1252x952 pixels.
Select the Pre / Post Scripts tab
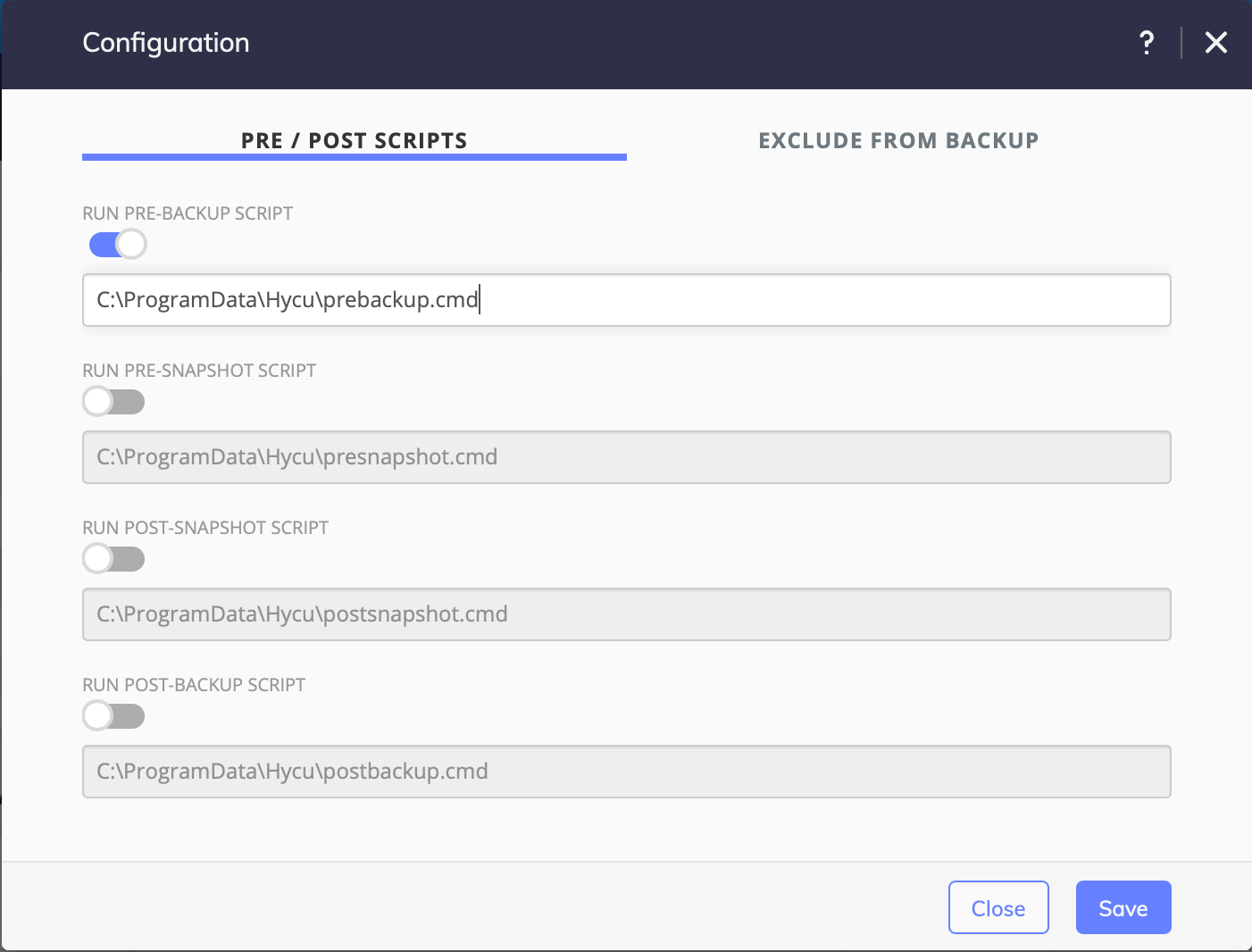pyautogui.click(x=355, y=140)
